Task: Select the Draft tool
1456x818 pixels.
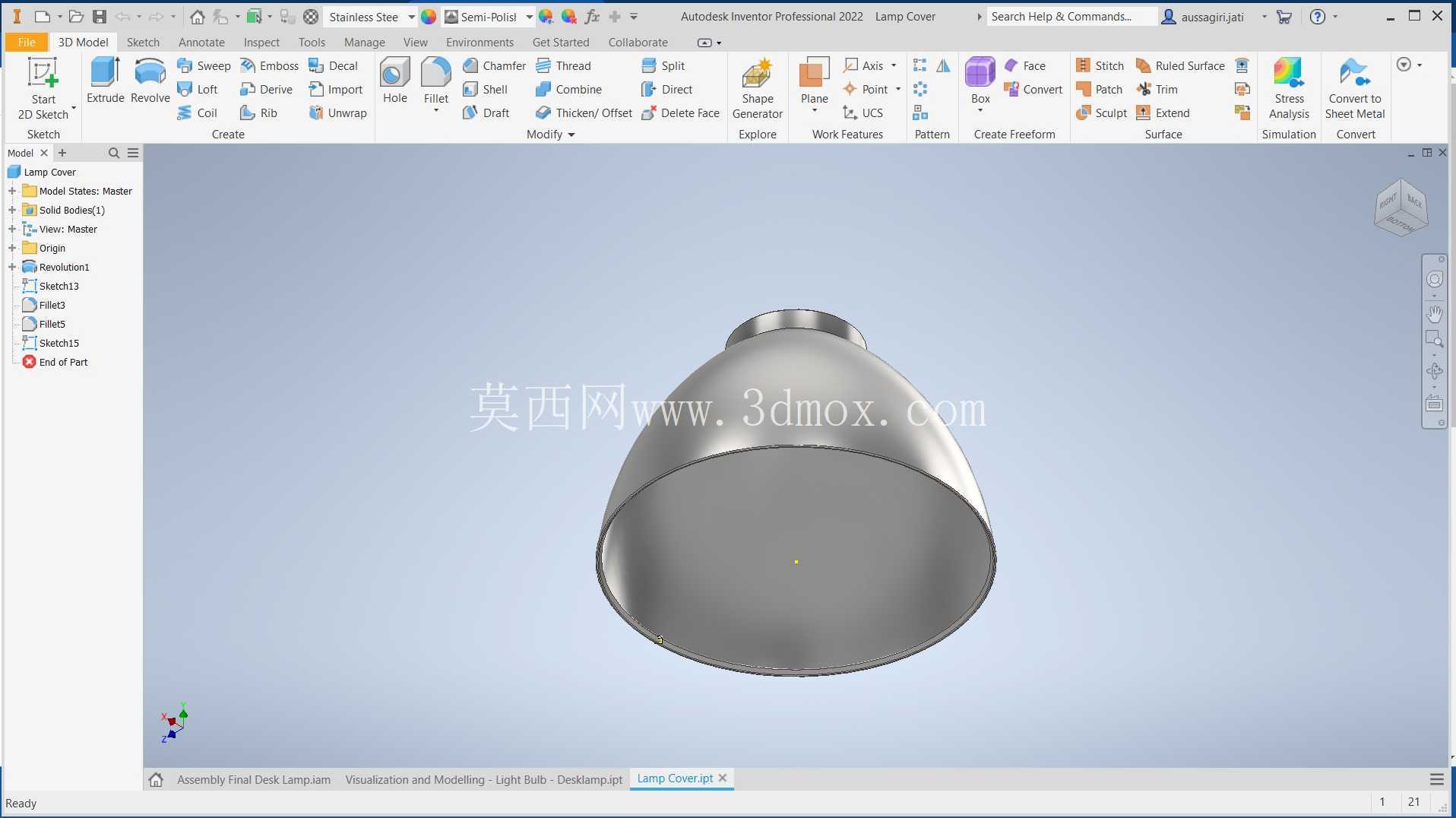Action: pos(486,113)
